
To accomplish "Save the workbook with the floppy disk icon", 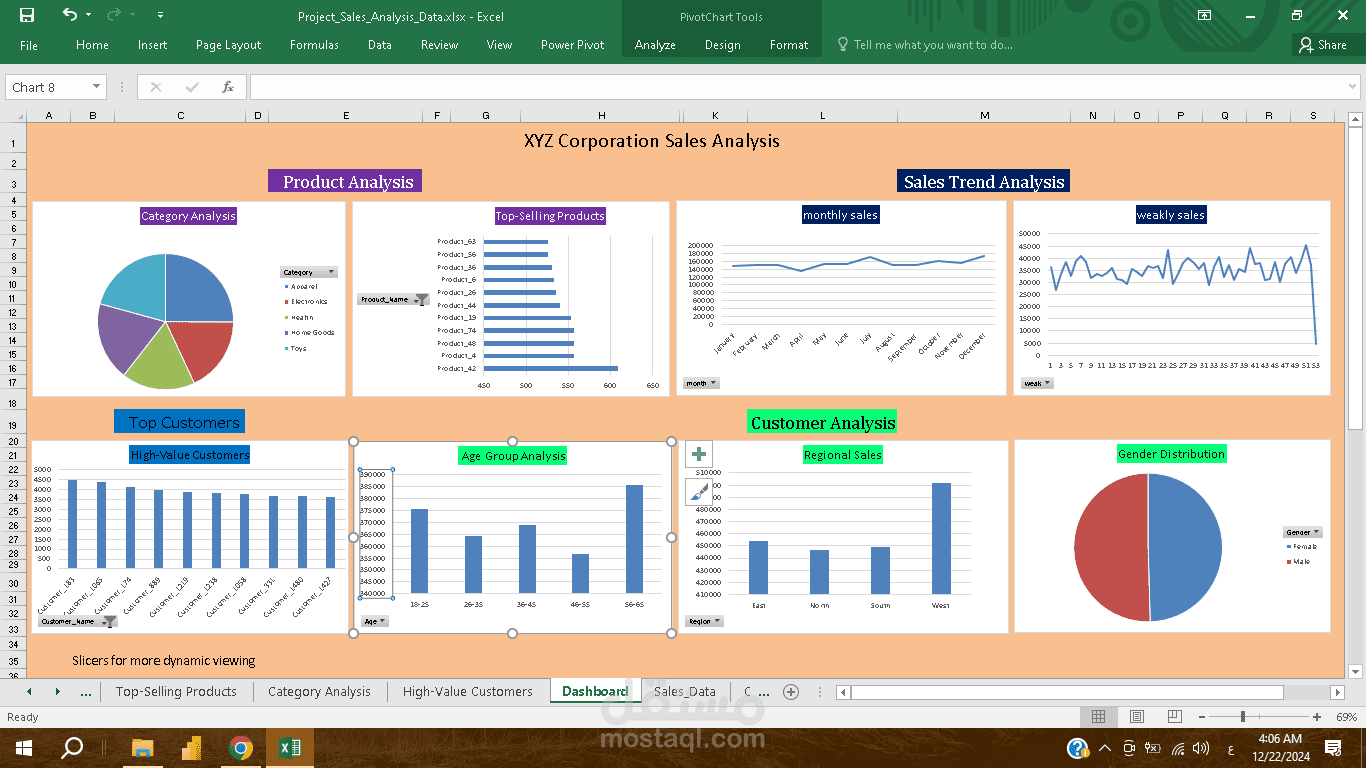I will tap(27, 15).
